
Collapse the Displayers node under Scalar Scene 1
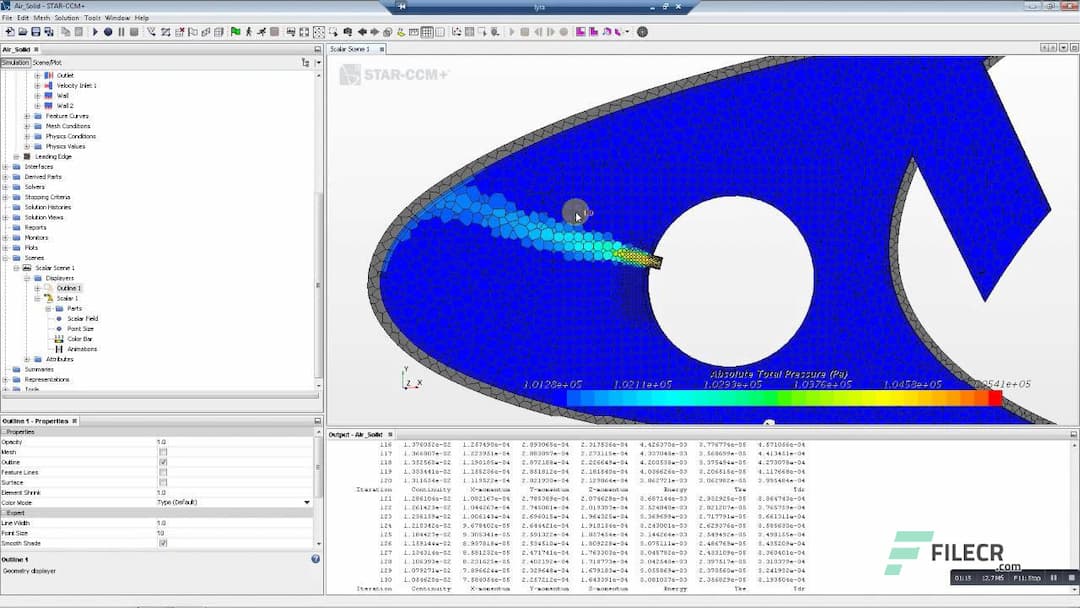(x=26, y=278)
